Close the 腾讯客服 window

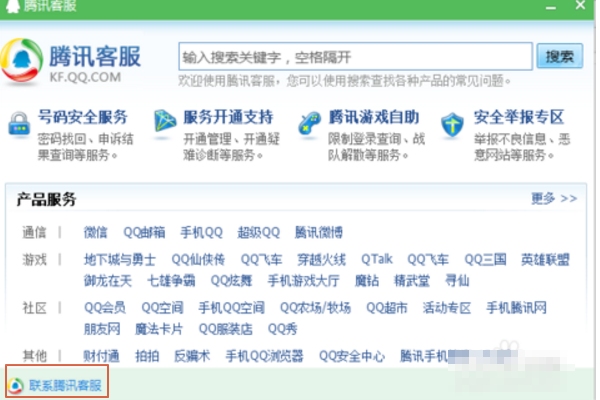(580, 5)
